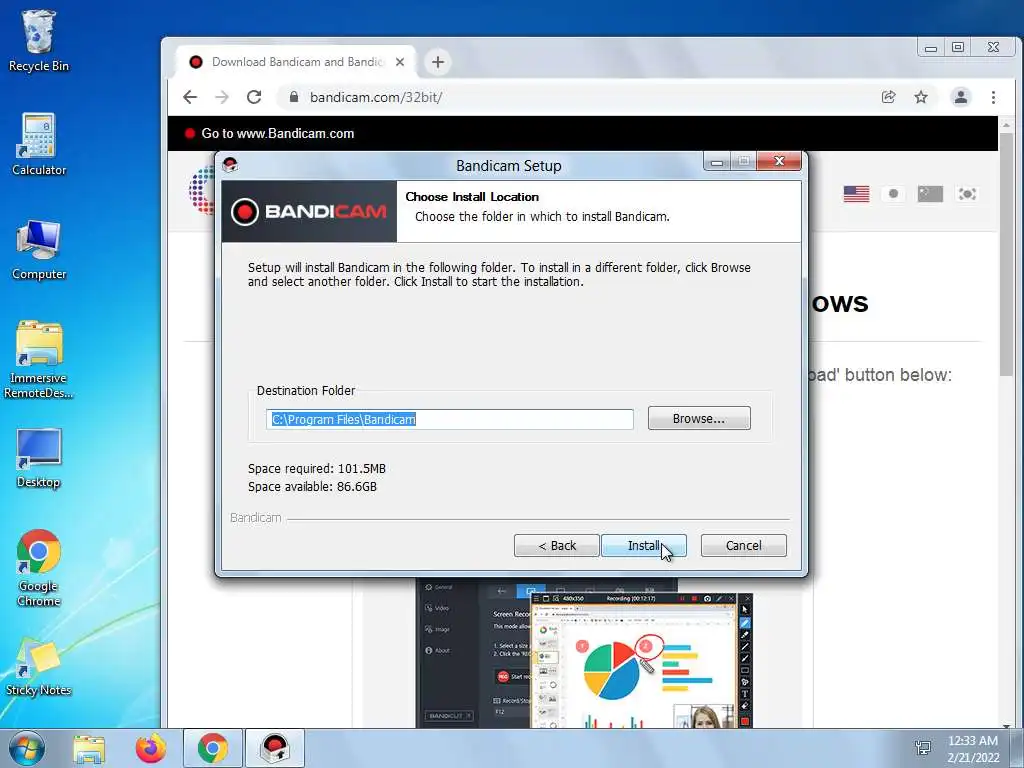Image resolution: width=1024 pixels, height=768 pixels.
Task: Open File Explorer from the taskbar
Action: [89, 748]
